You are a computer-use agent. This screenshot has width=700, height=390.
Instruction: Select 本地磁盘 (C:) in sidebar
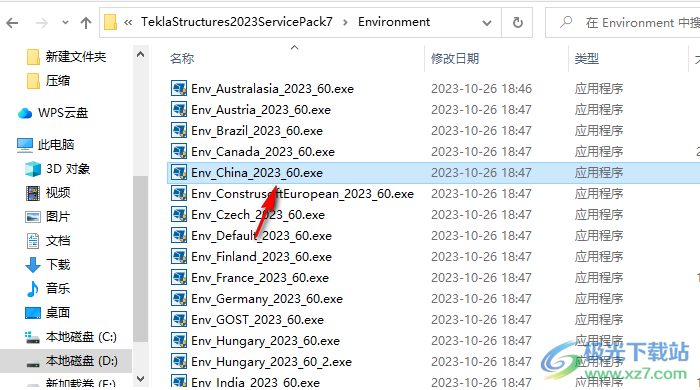click(71, 337)
